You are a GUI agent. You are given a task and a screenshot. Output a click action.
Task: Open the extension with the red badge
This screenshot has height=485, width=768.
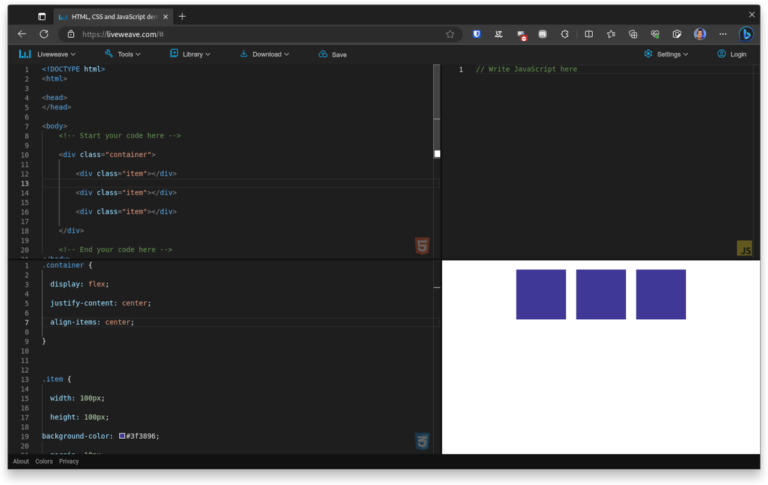coord(521,34)
